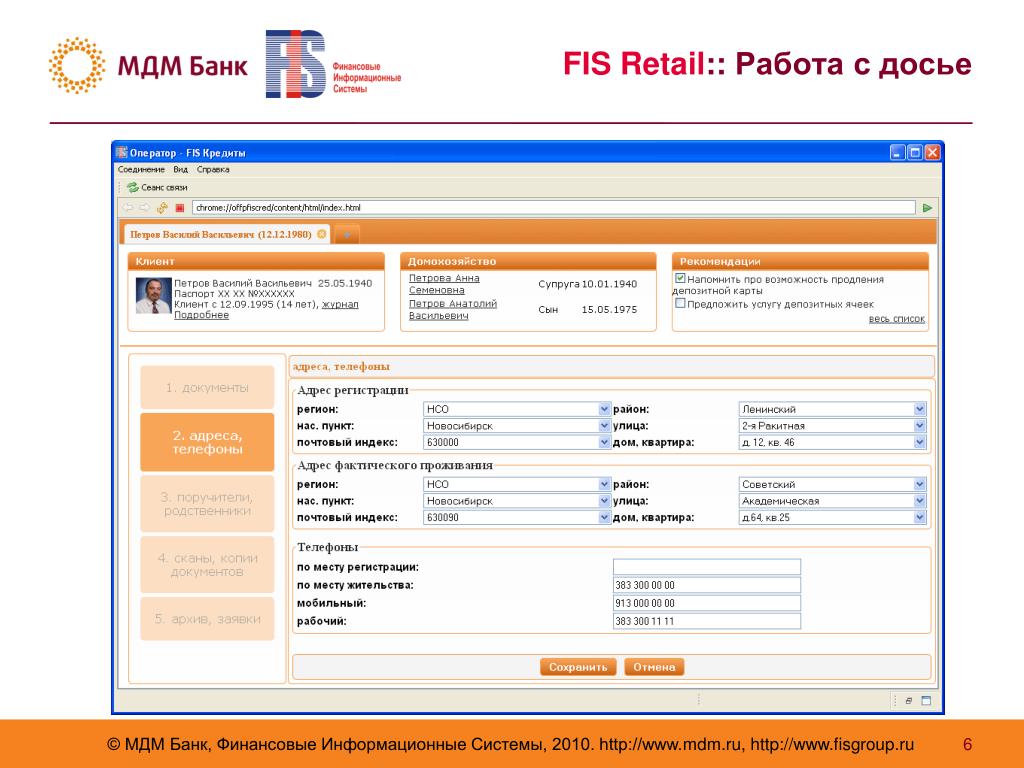This screenshot has width=1024, height=768.
Task: Expand dropdown with д. 12, кв. 46
Action: (920, 442)
